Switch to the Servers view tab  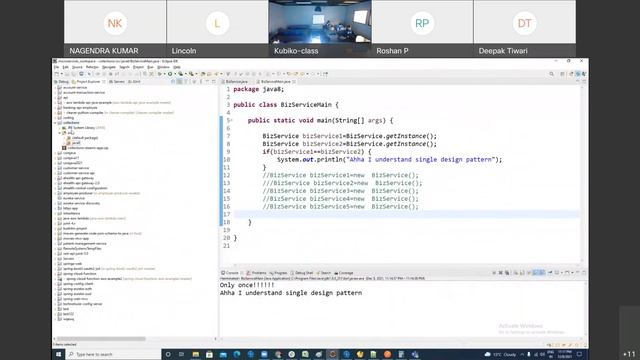tap(118, 82)
